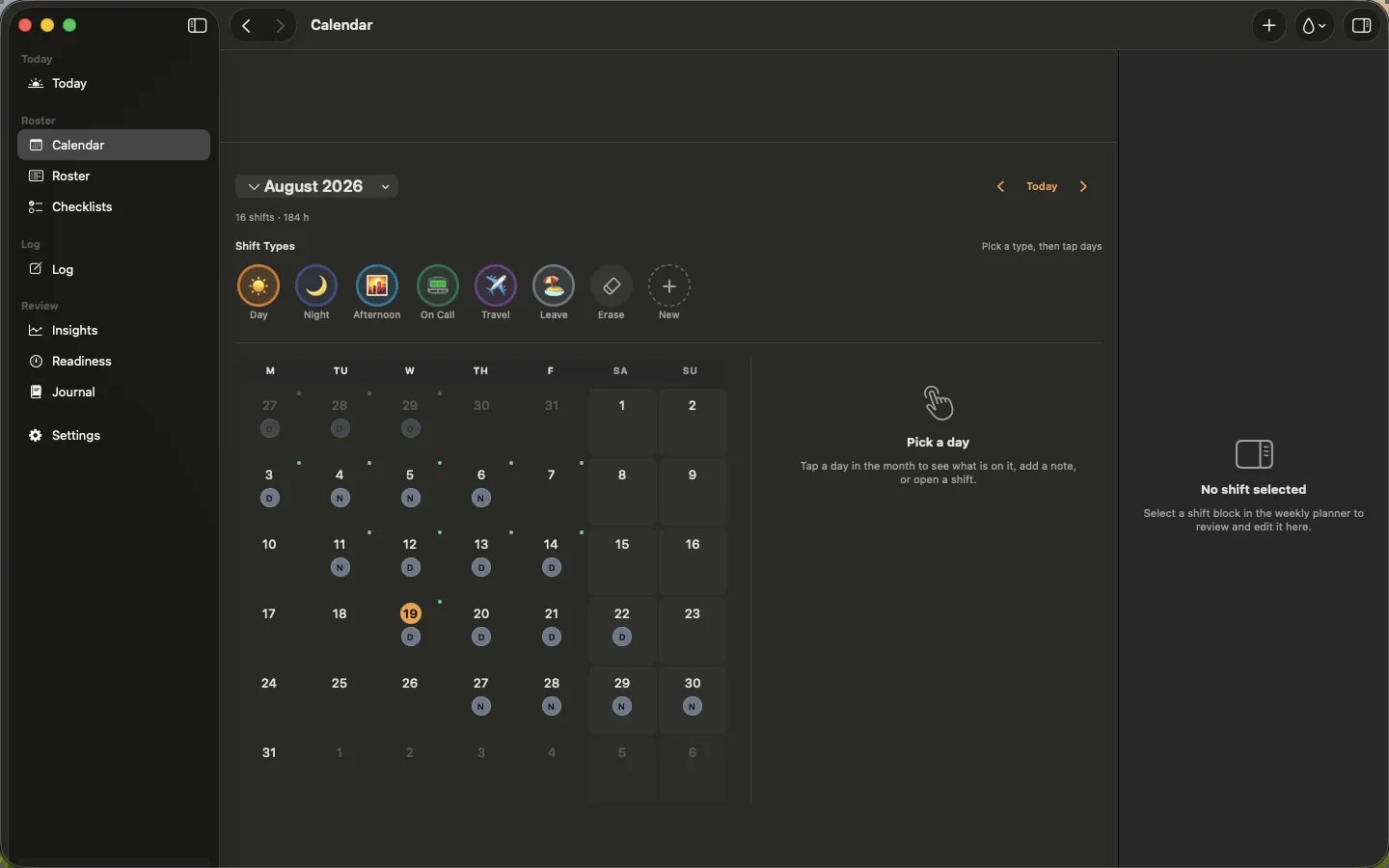Create a New shift type
1389x868 pixels.
(x=670, y=292)
